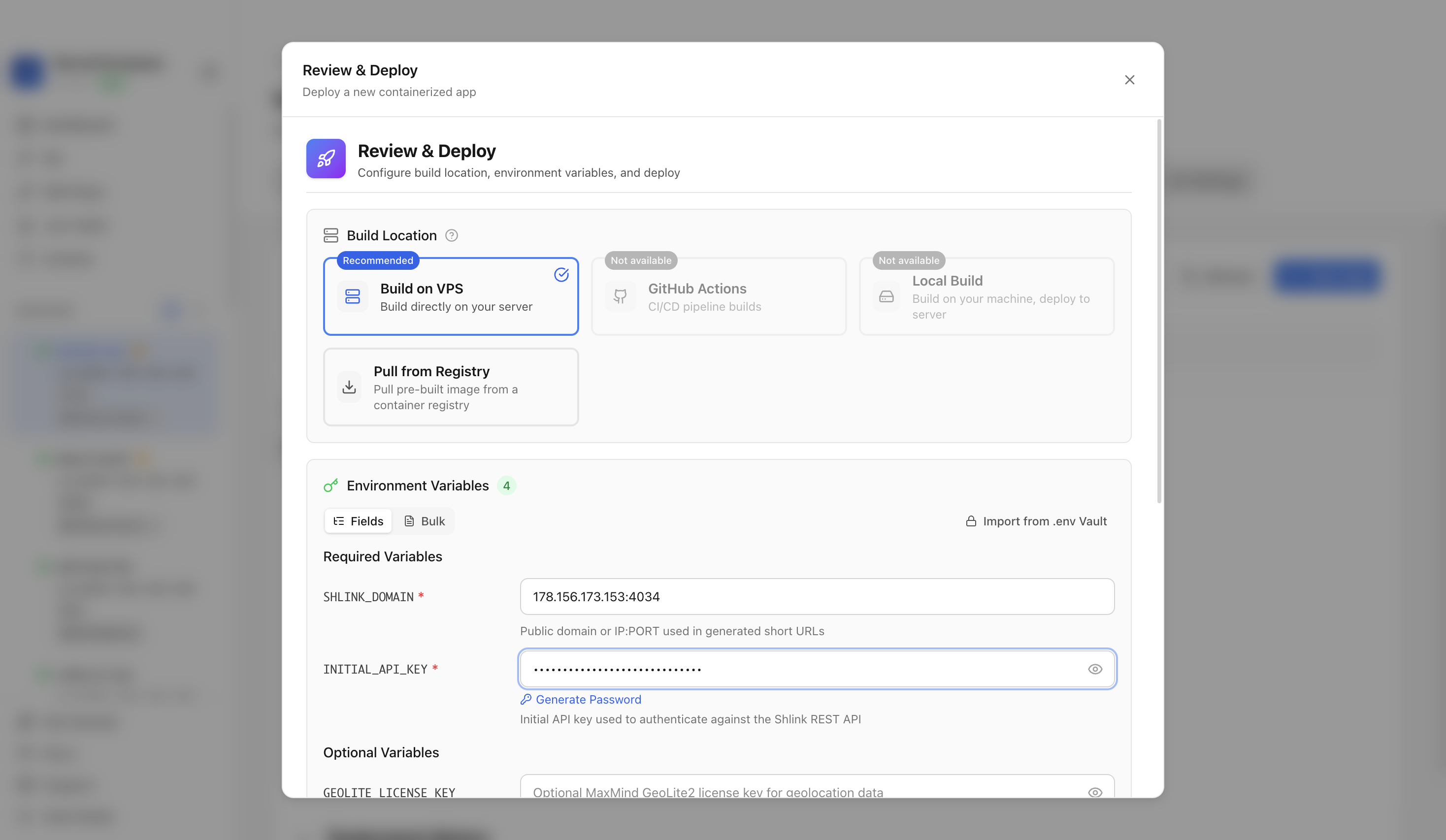Click the Required Variables heading
The height and width of the screenshot is (840, 1446).
383,556
